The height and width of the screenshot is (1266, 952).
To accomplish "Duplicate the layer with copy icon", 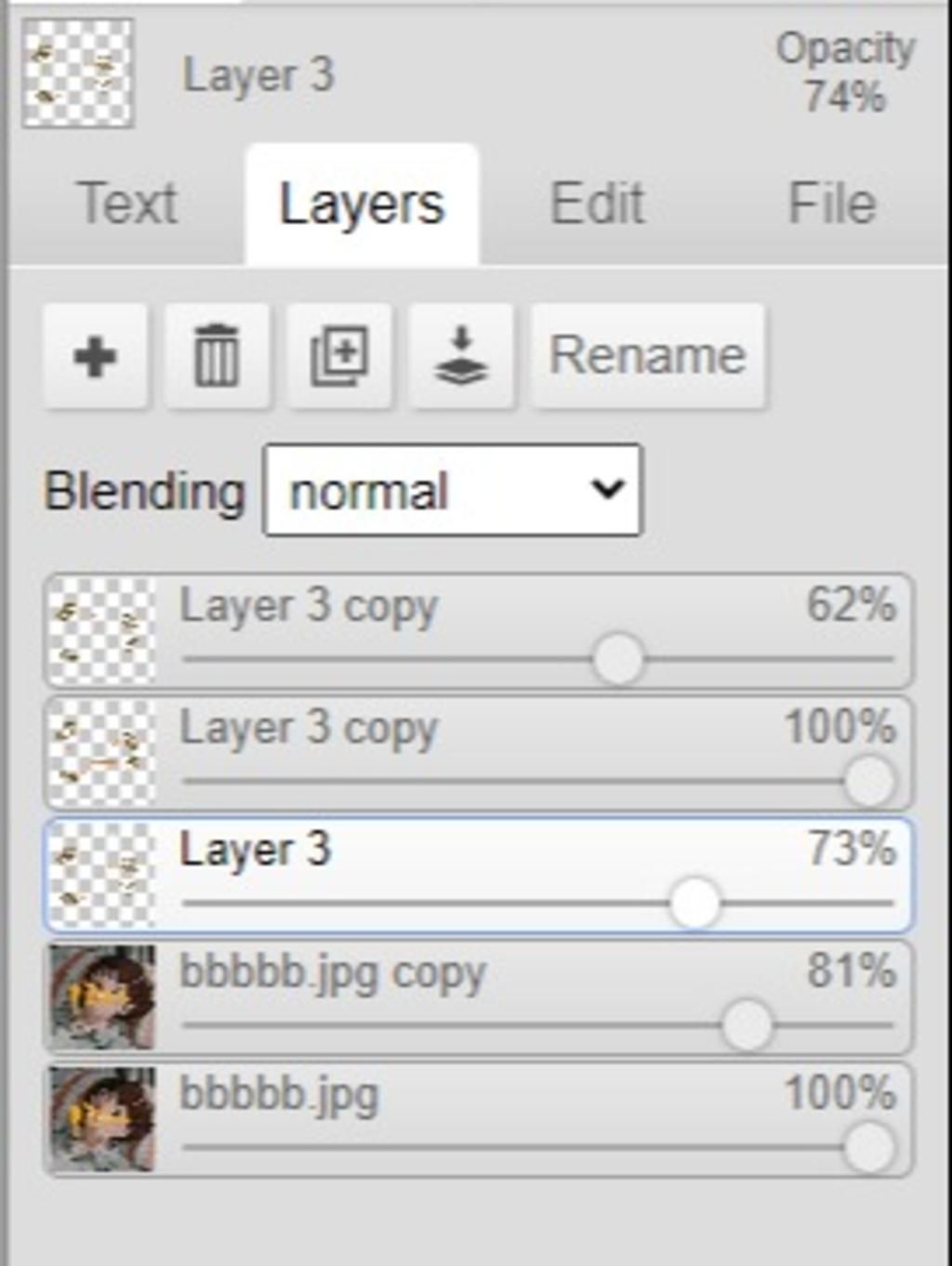I will click(x=338, y=356).
